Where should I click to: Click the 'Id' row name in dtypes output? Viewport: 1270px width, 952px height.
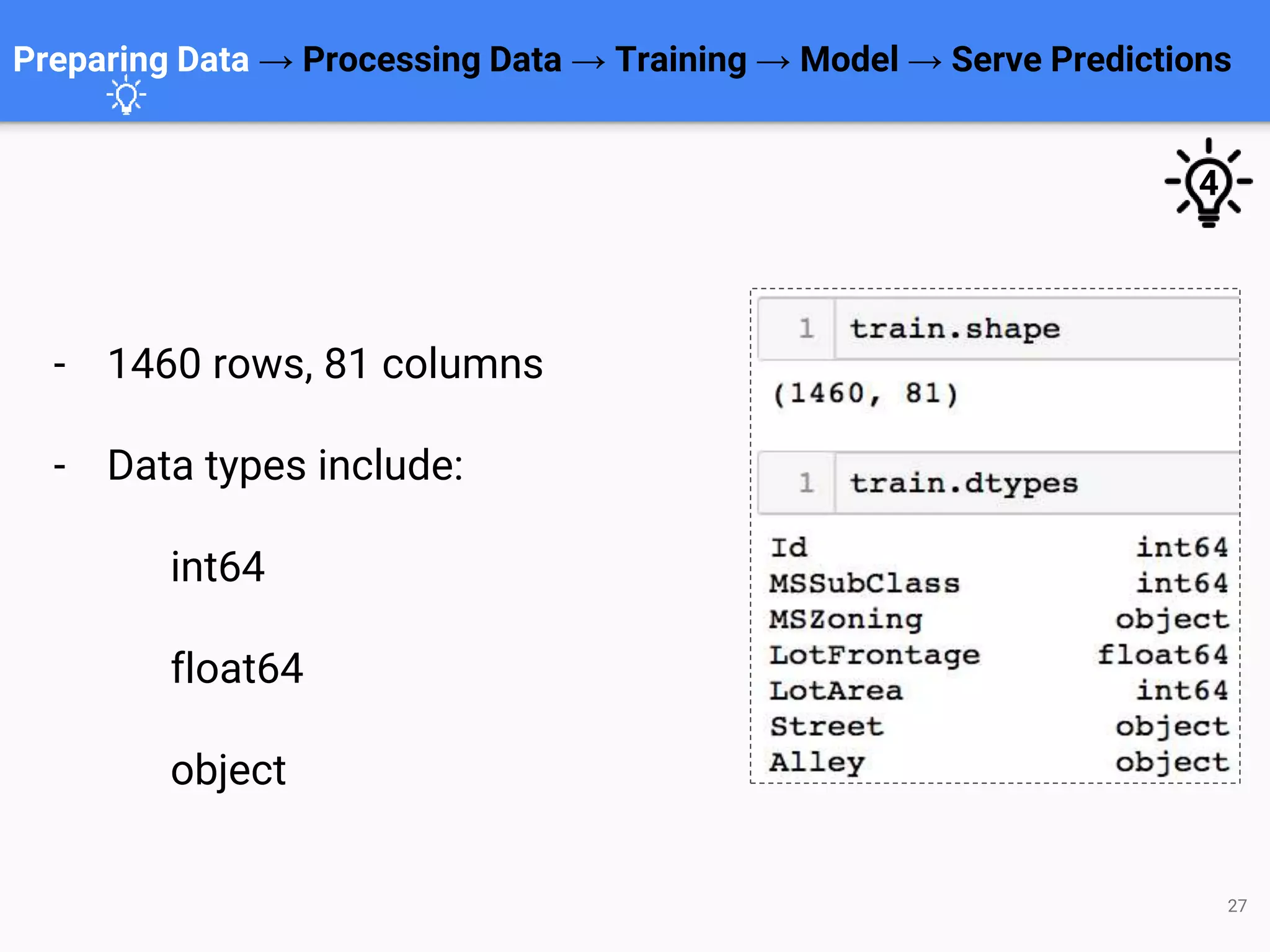[x=789, y=548]
